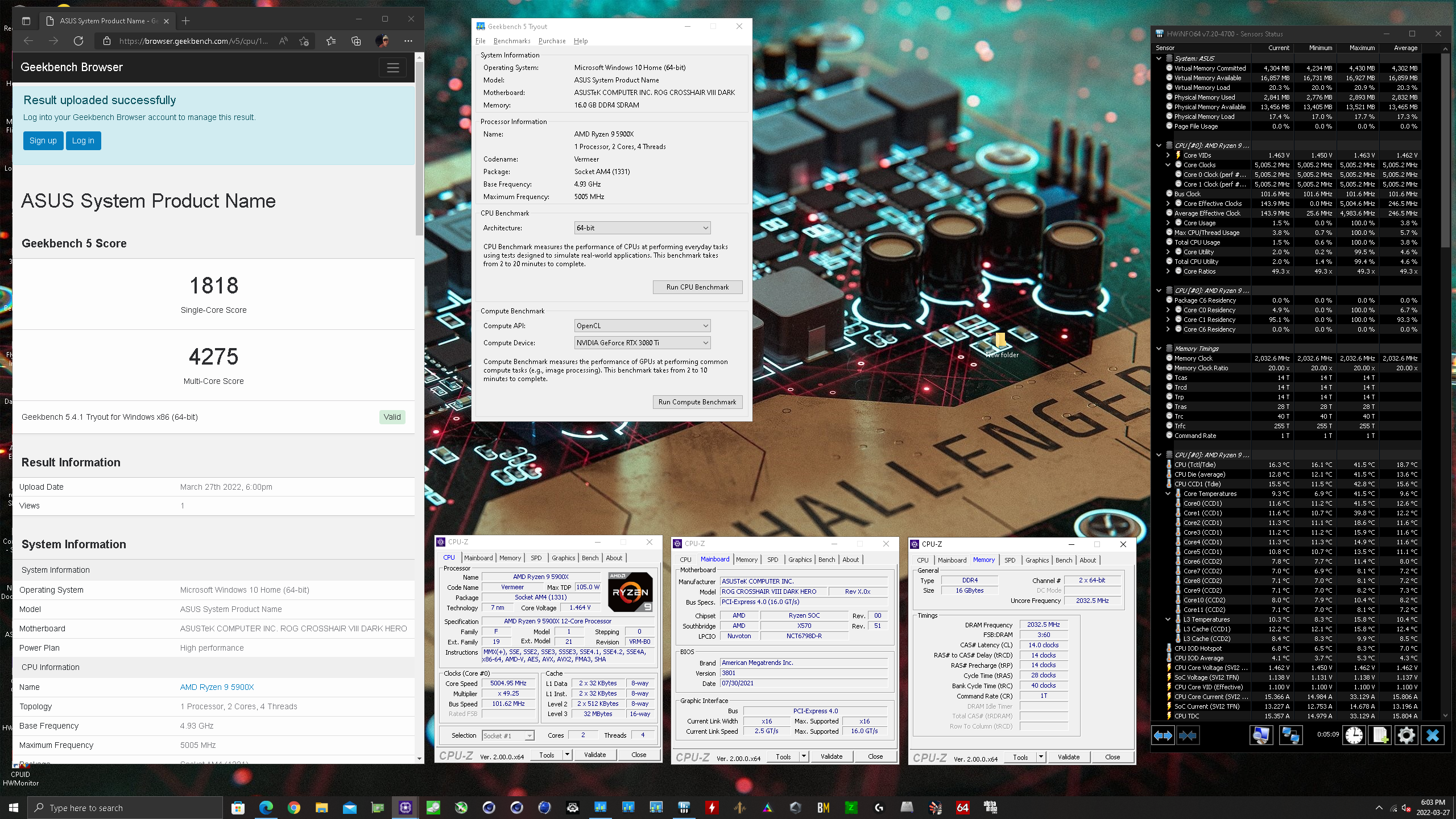1456x819 pixels.
Task: Open CPU-Z purple chip icon in taskbar
Action: coord(406,807)
